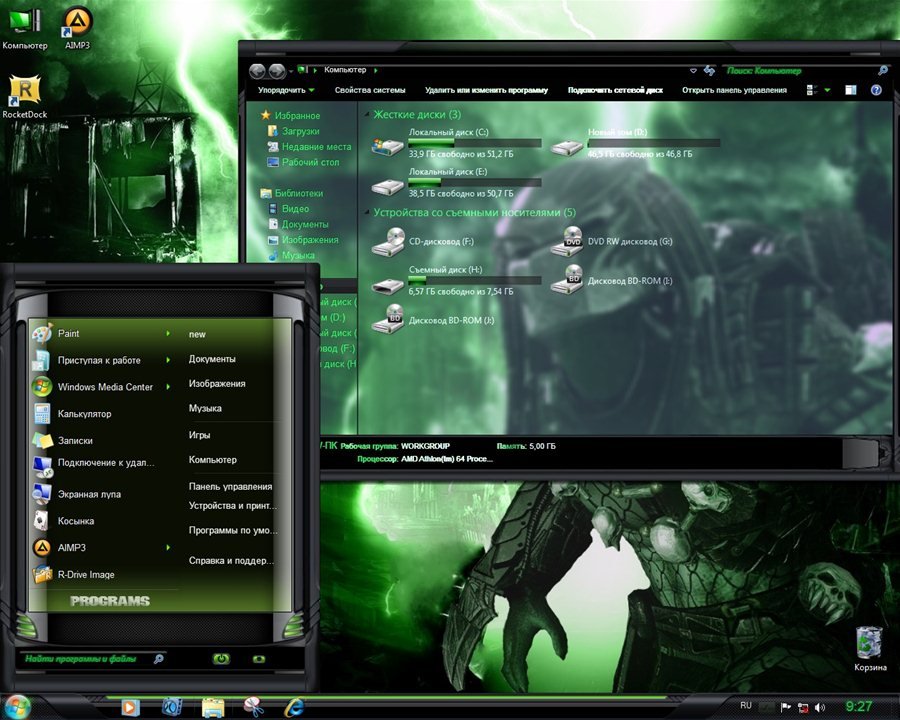This screenshot has width=900, height=720.
Task: Click the Explorer help question mark icon
Action: tap(876, 90)
